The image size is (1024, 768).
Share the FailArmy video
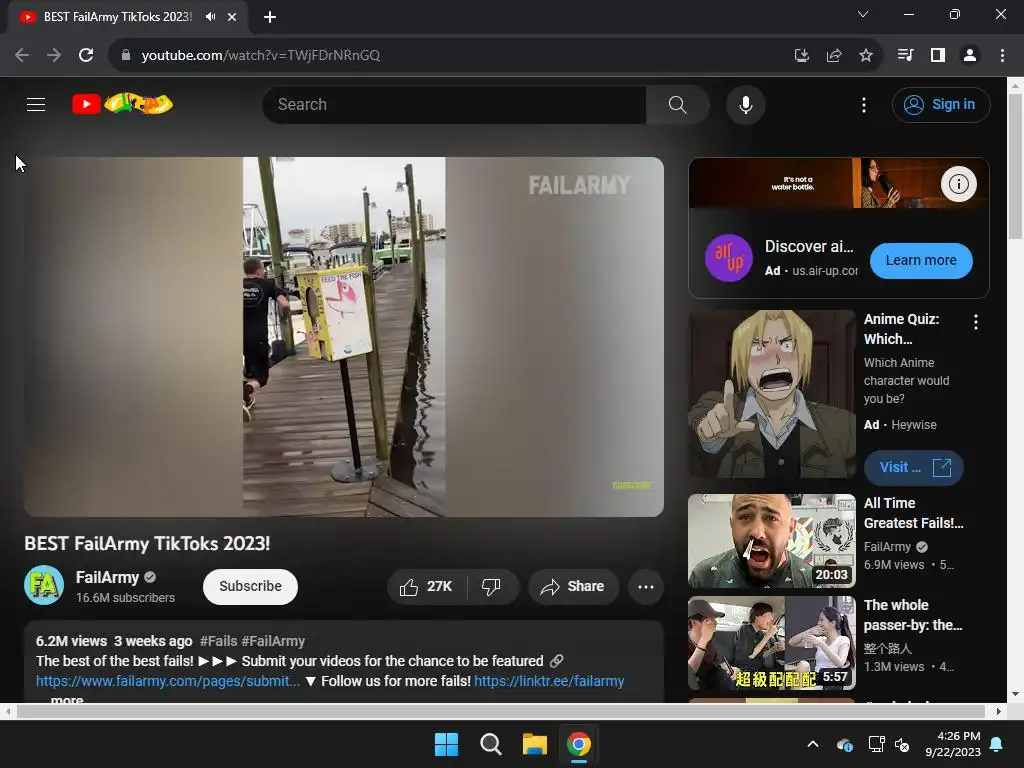pos(573,586)
